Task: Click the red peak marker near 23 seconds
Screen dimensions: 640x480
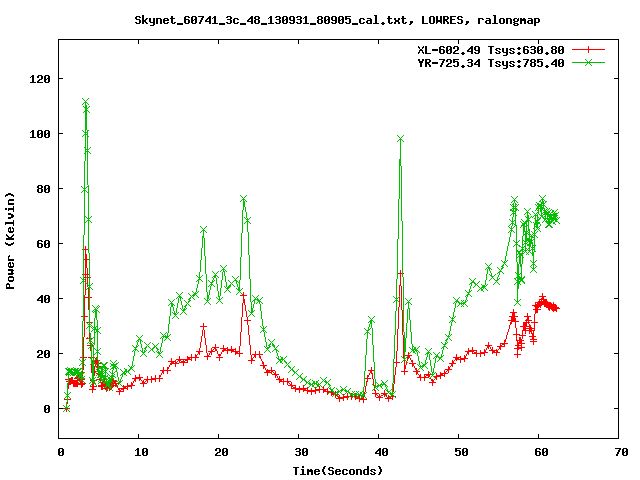Action: pos(244,294)
